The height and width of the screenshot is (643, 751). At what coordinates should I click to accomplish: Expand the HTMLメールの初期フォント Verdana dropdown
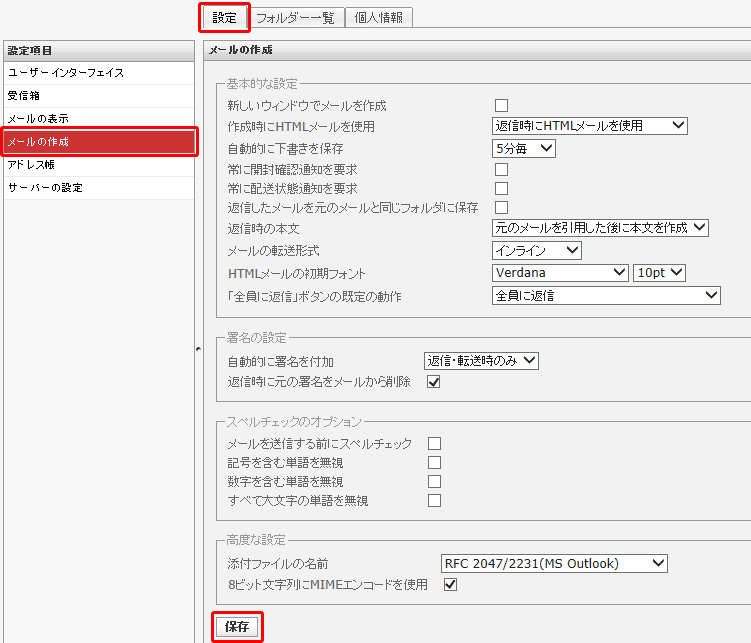tap(560, 272)
